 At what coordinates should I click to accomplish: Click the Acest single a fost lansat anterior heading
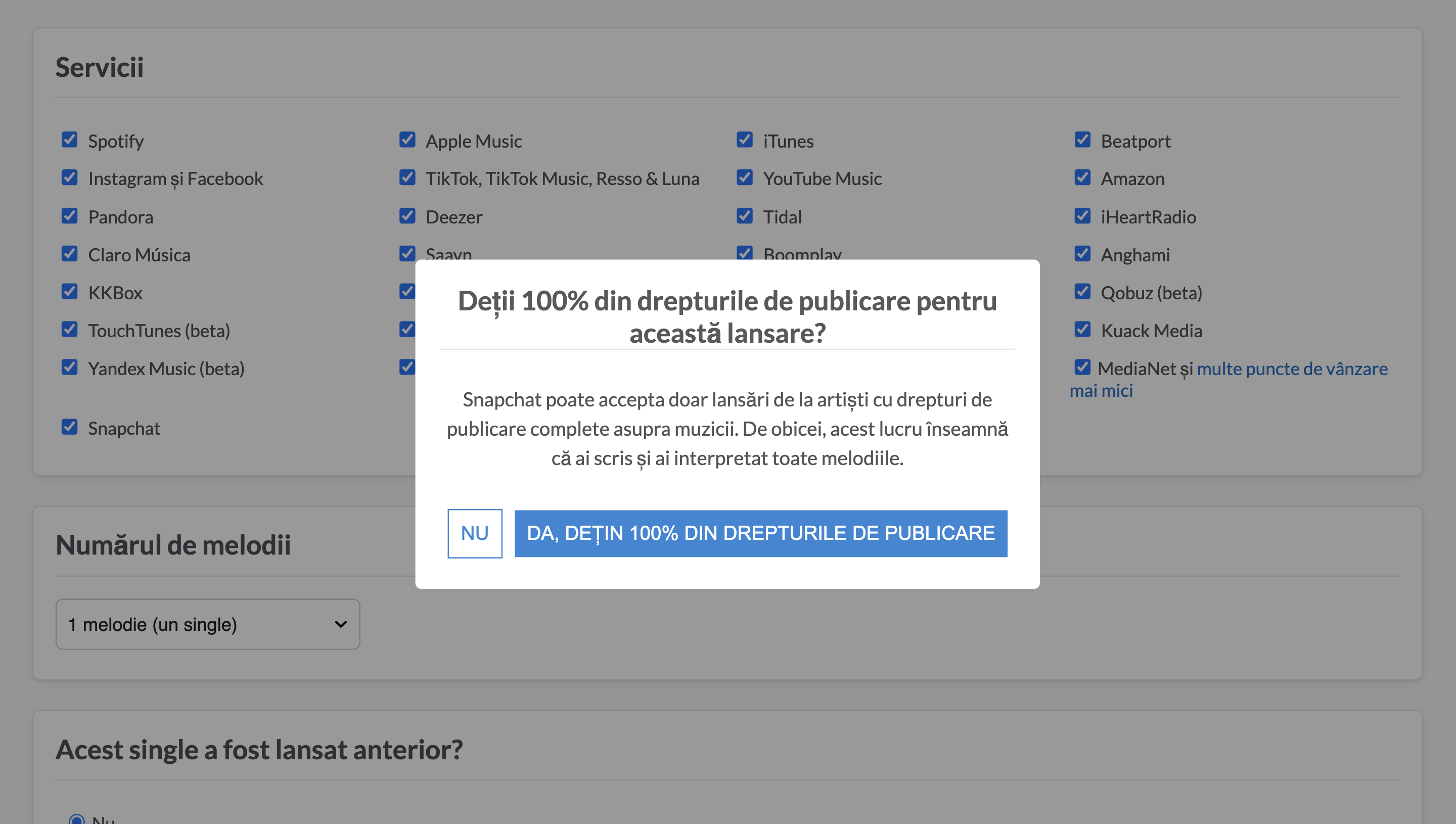259,750
